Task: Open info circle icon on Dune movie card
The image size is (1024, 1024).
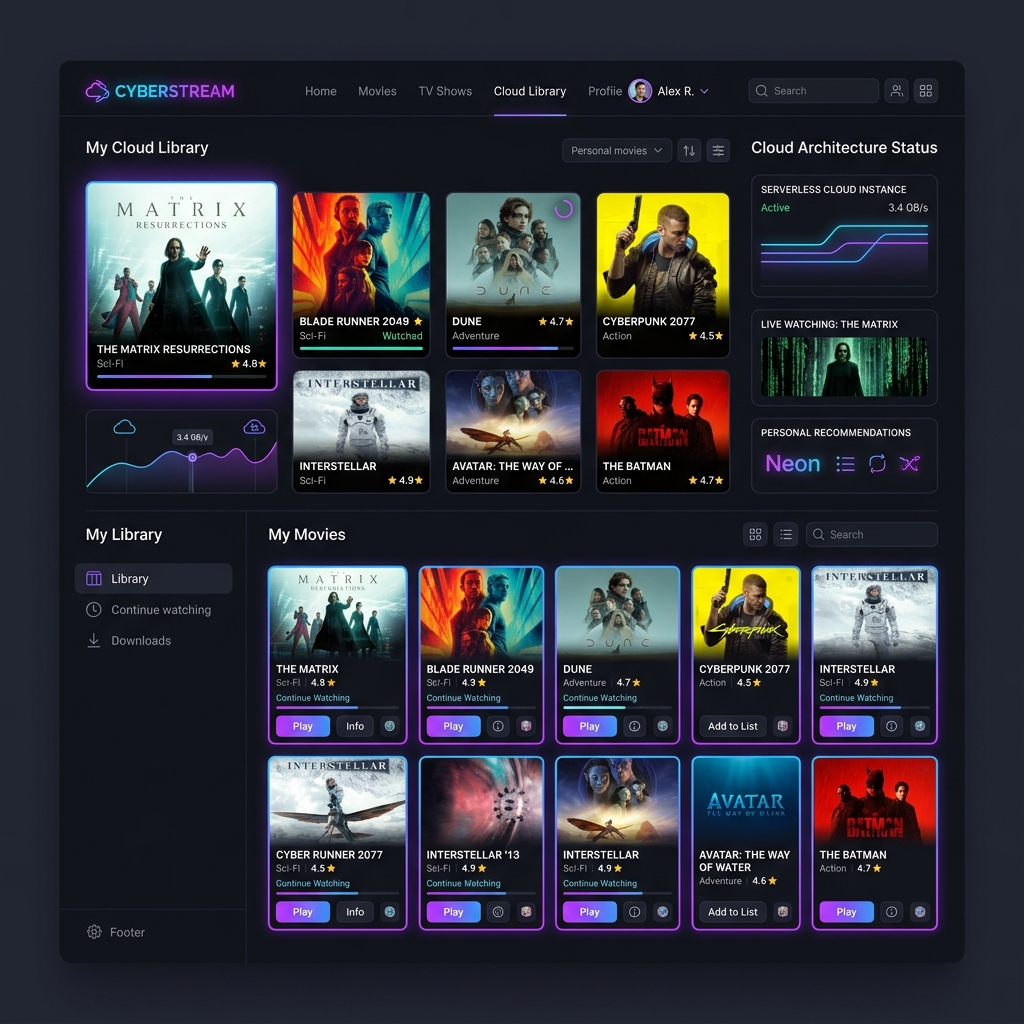Action: [634, 726]
